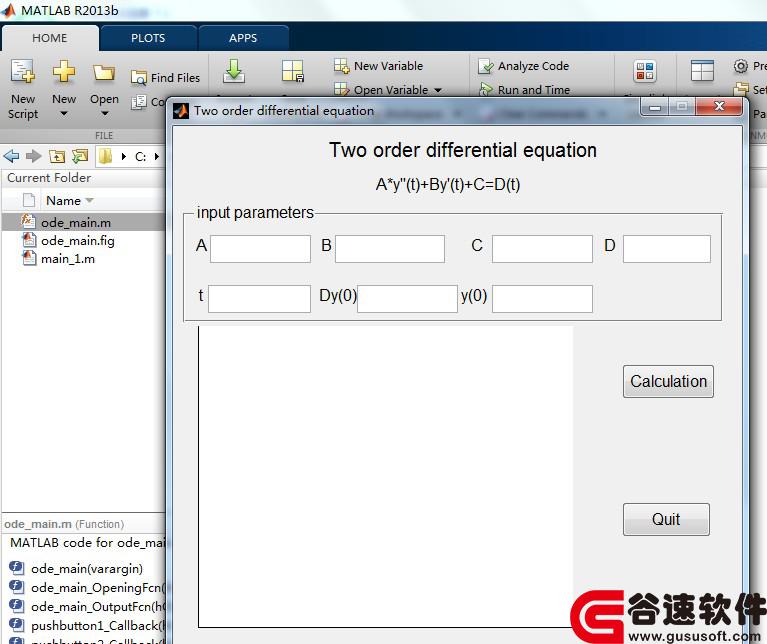Click the up one level folder icon
Image resolution: width=767 pixels, height=644 pixels.
tap(57, 156)
